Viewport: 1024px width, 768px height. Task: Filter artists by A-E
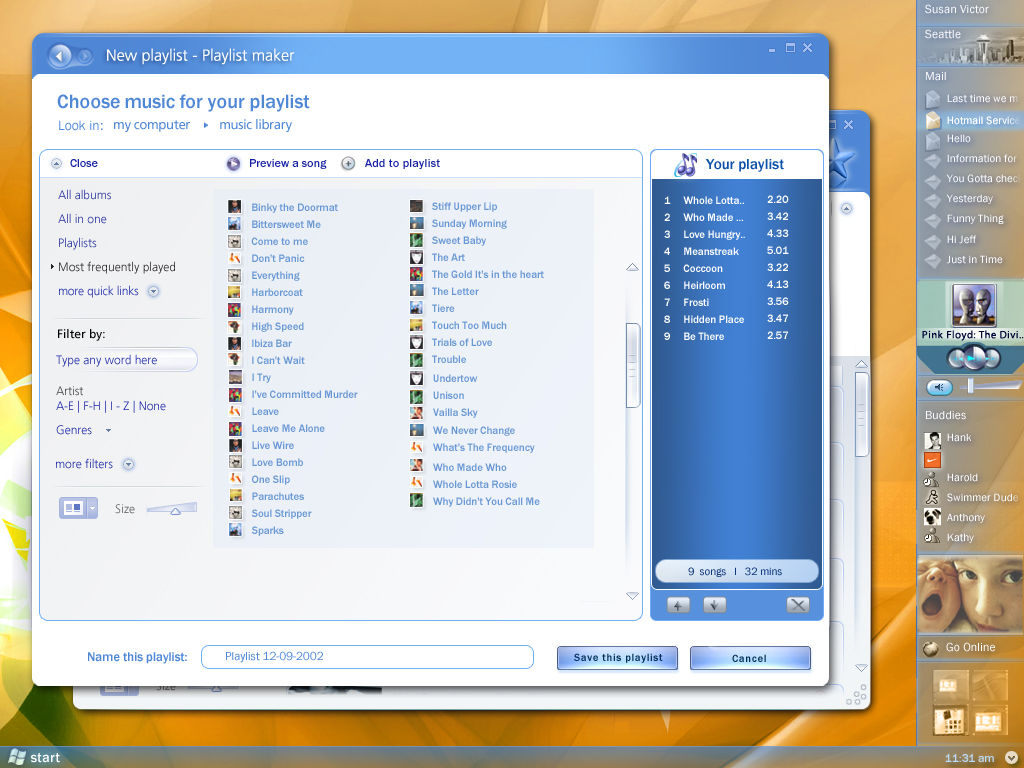(x=65, y=406)
